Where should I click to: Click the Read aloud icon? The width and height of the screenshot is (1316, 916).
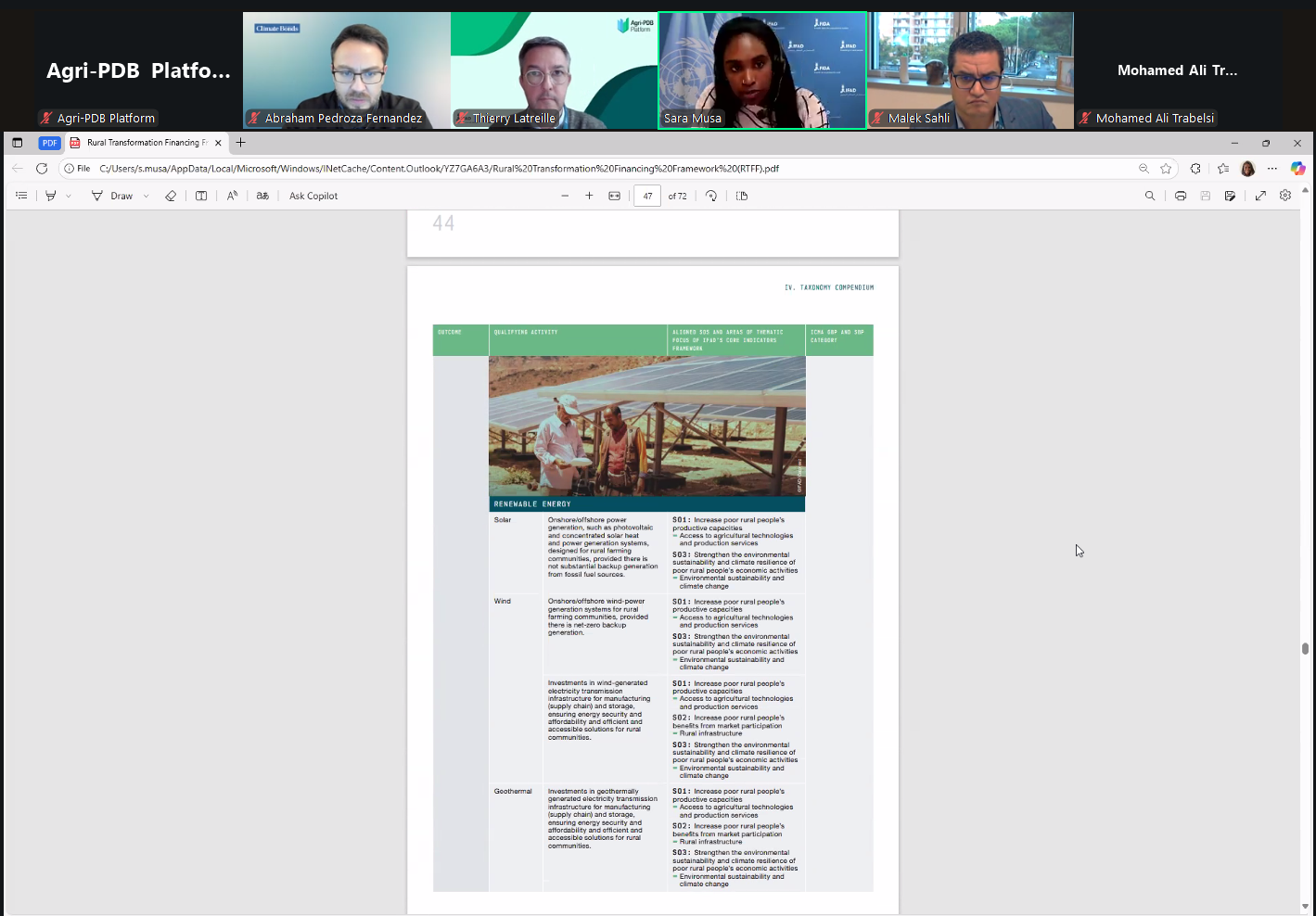232,196
